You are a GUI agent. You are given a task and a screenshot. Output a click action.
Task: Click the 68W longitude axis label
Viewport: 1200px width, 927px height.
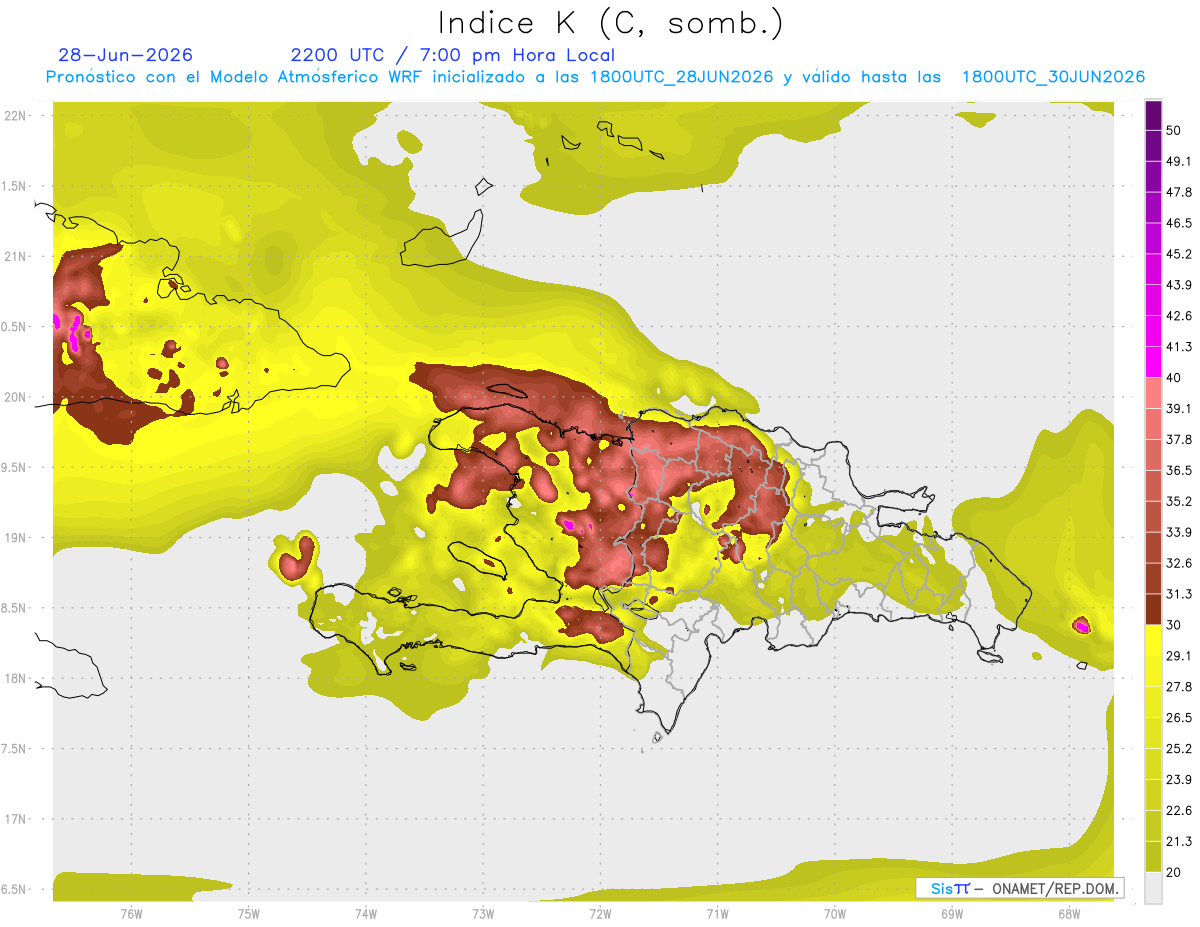[1068, 913]
